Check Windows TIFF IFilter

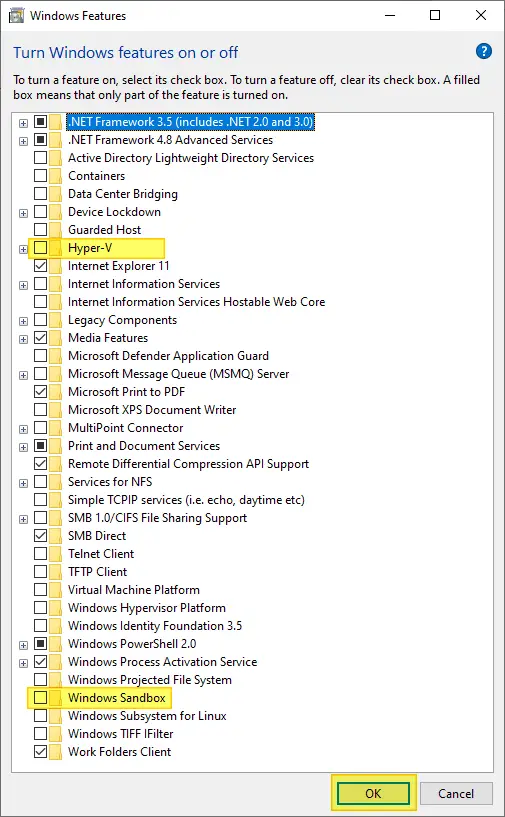[x=40, y=734]
